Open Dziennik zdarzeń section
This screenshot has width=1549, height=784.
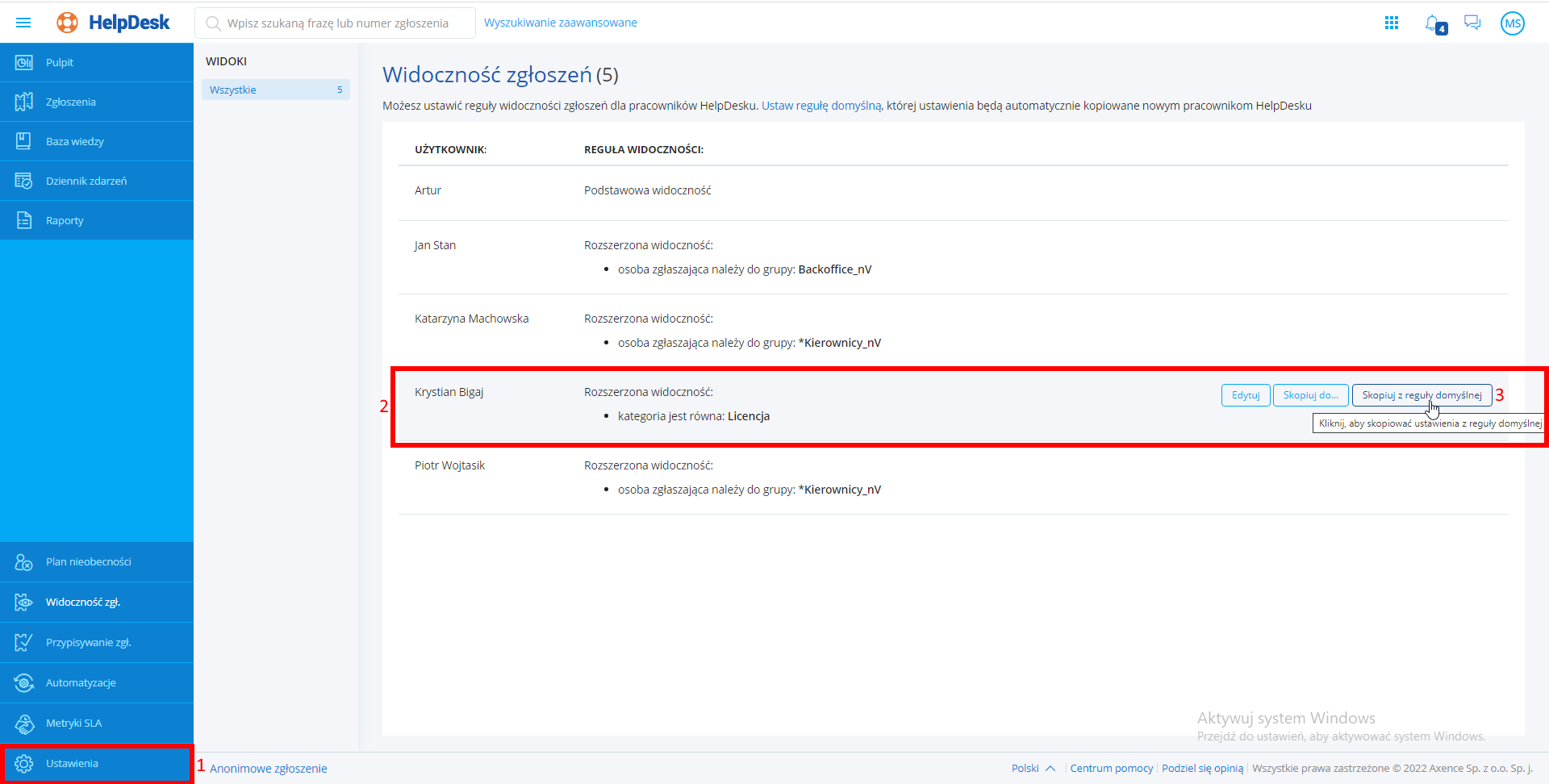coord(86,181)
